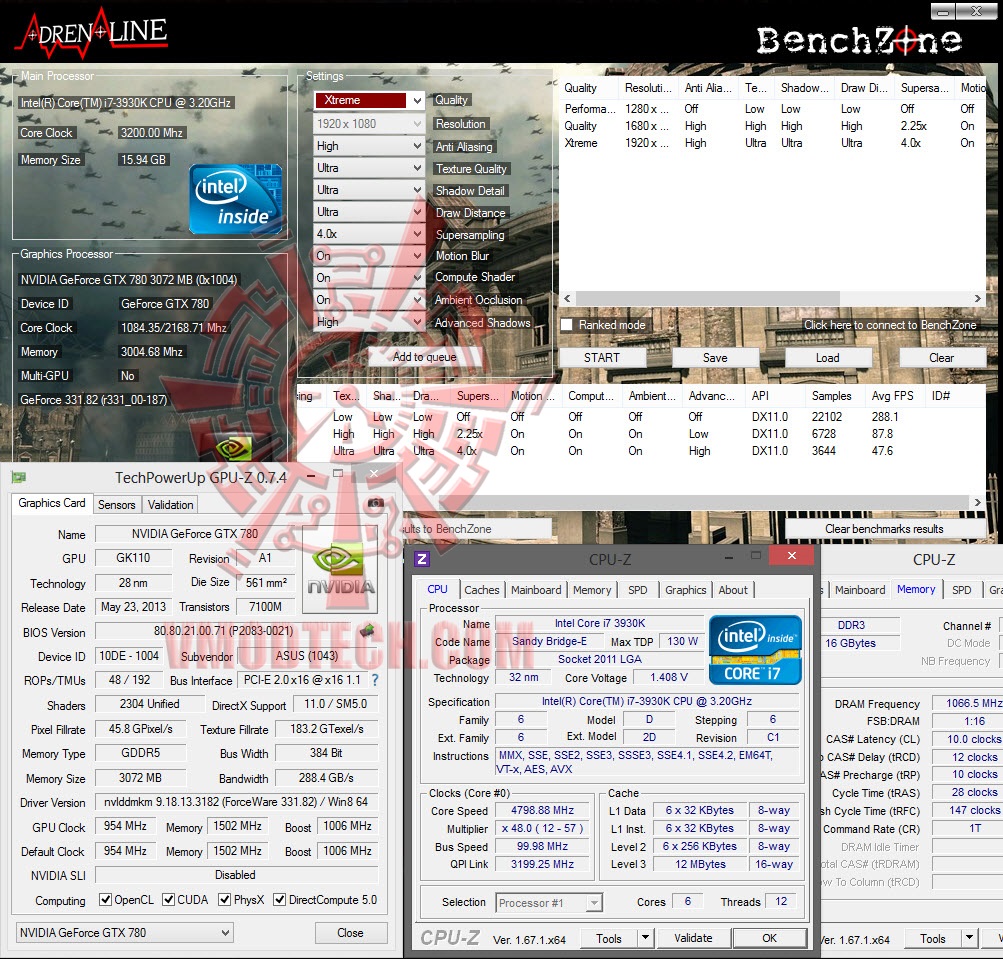1003x959 pixels.
Task: Toggle the OpenCL checkbox in GPU-Z
Action: point(106,900)
